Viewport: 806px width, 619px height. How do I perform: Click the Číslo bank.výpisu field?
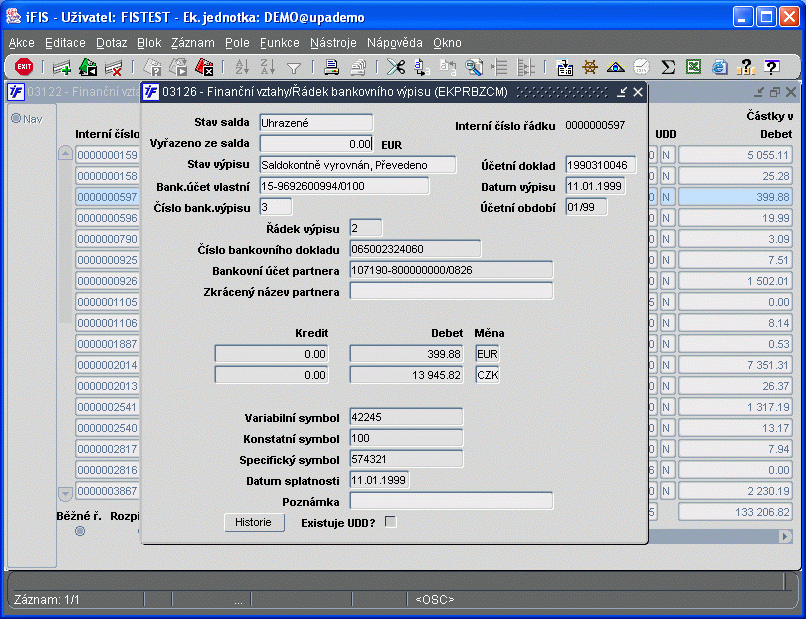click(x=276, y=207)
